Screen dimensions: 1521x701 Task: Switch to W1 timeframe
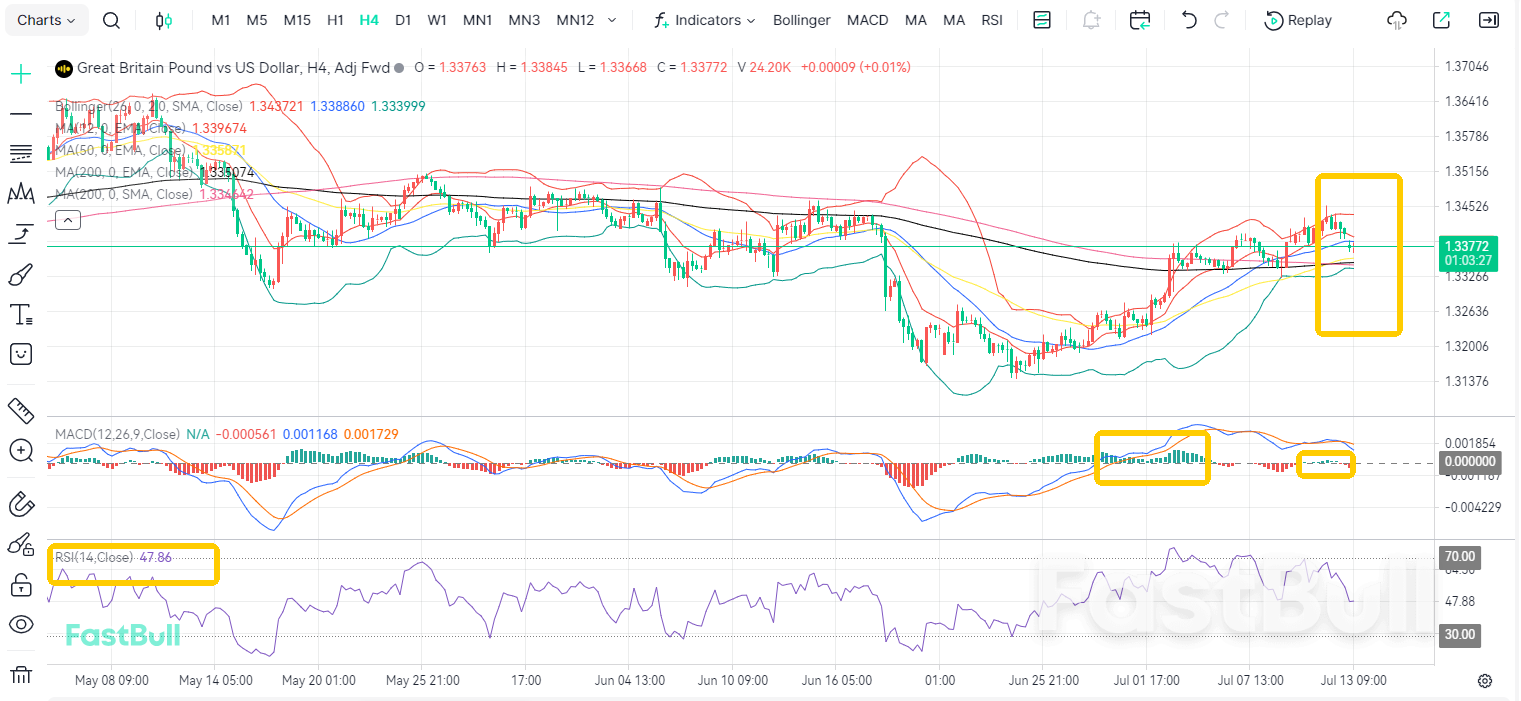pos(437,20)
